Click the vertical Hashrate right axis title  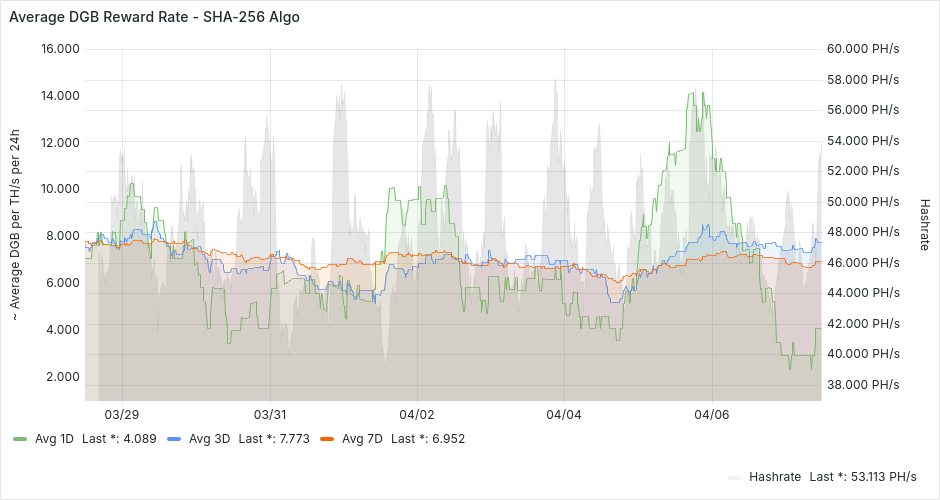[925, 224]
